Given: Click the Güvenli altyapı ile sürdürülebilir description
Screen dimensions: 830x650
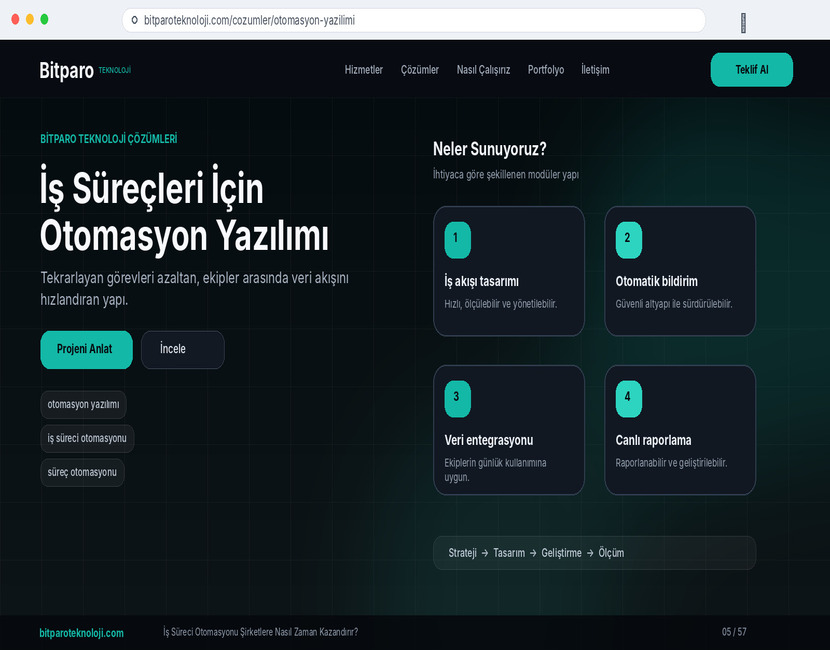Looking at the screenshot, I should pos(673,304).
